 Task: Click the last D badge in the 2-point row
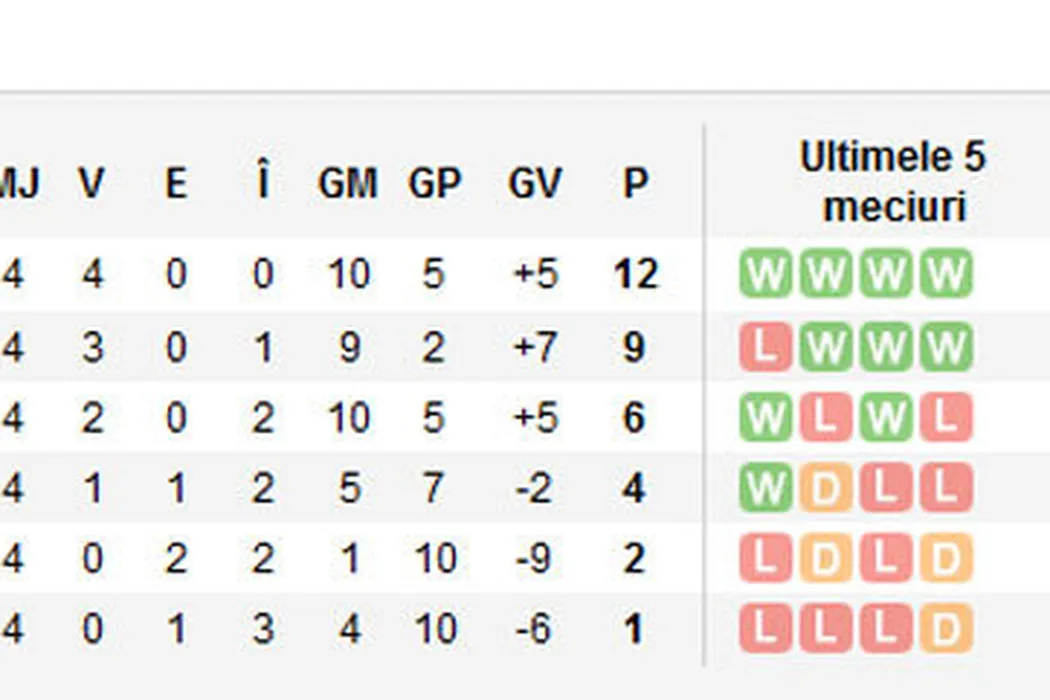pos(945,559)
